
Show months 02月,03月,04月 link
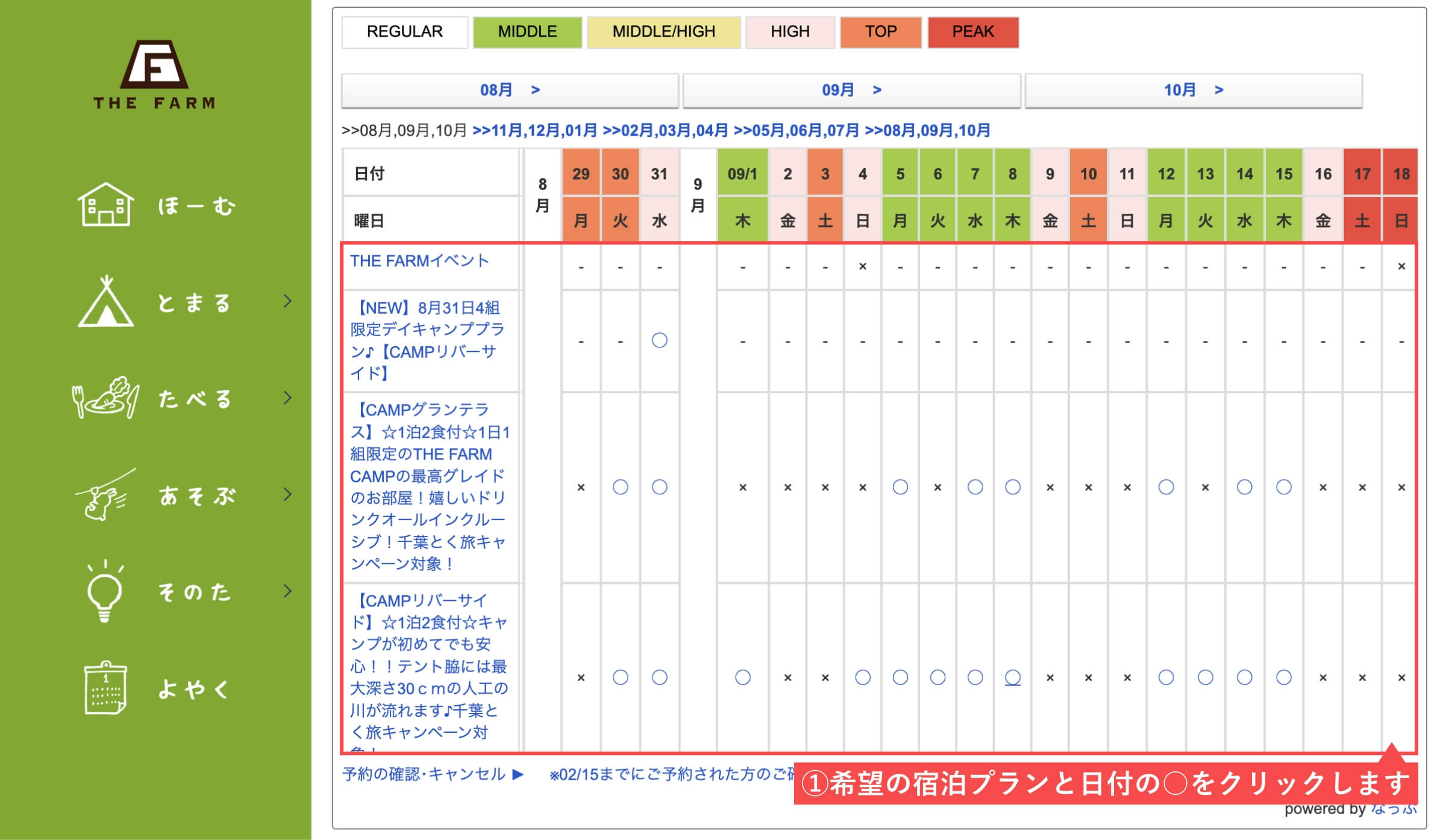tap(665, 131)
